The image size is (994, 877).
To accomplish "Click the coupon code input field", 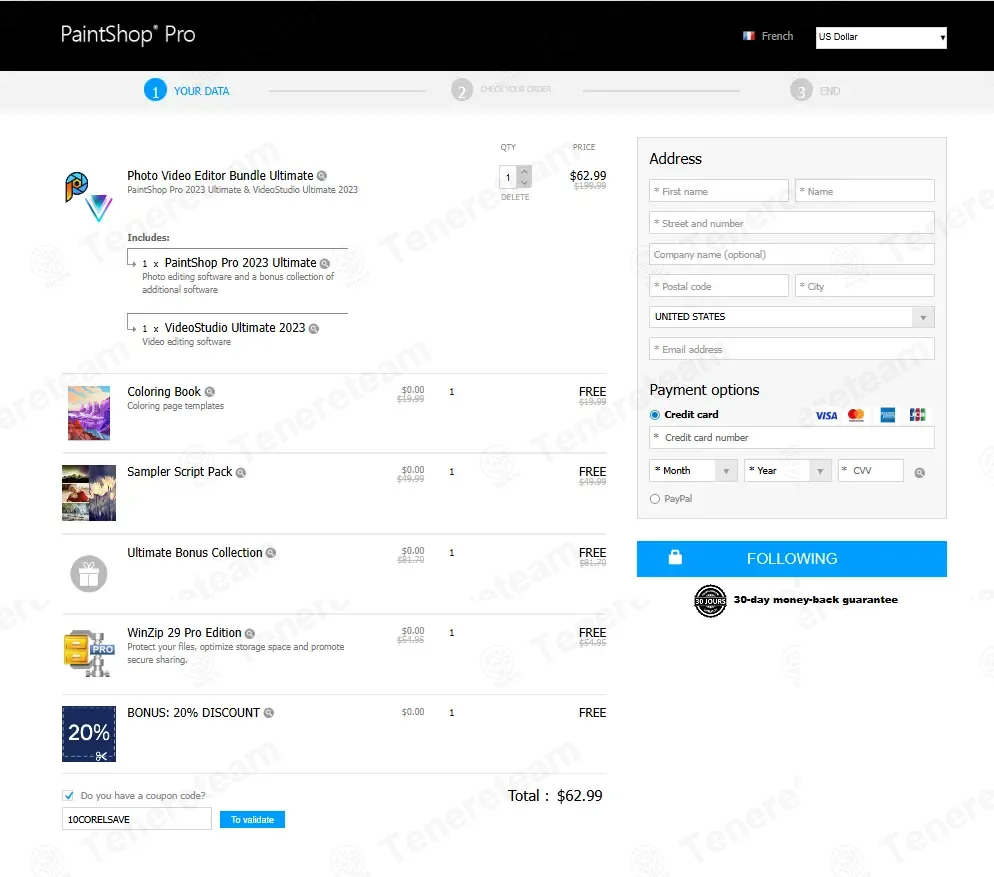I will (136, 819).
